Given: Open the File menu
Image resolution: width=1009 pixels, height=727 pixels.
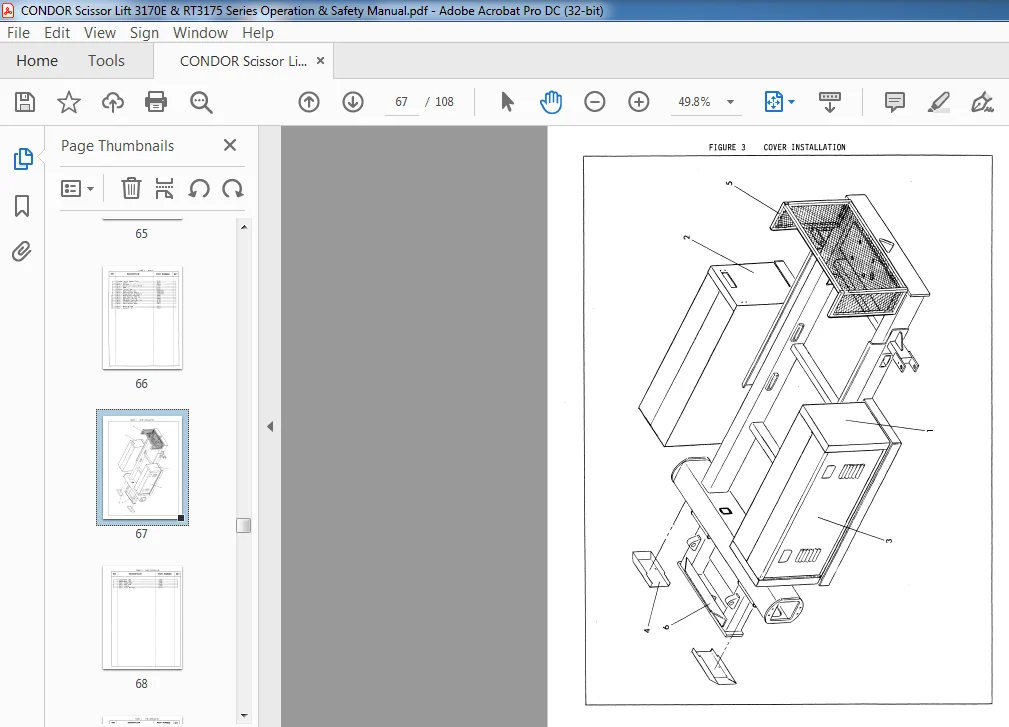Looking at the screenshot, I should (18, 33).
